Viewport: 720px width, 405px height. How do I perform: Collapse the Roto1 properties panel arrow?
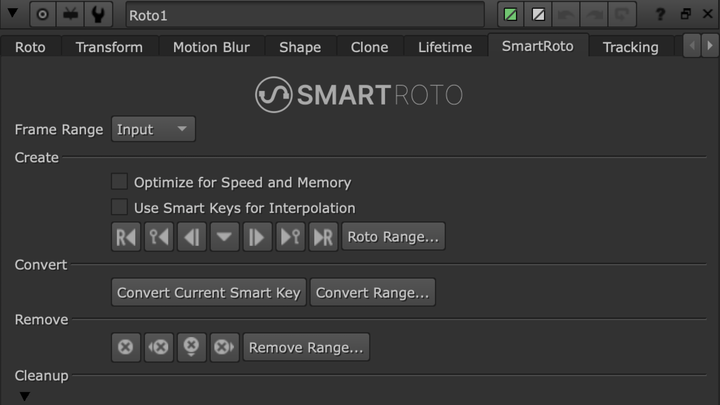(x=12, y=13)
